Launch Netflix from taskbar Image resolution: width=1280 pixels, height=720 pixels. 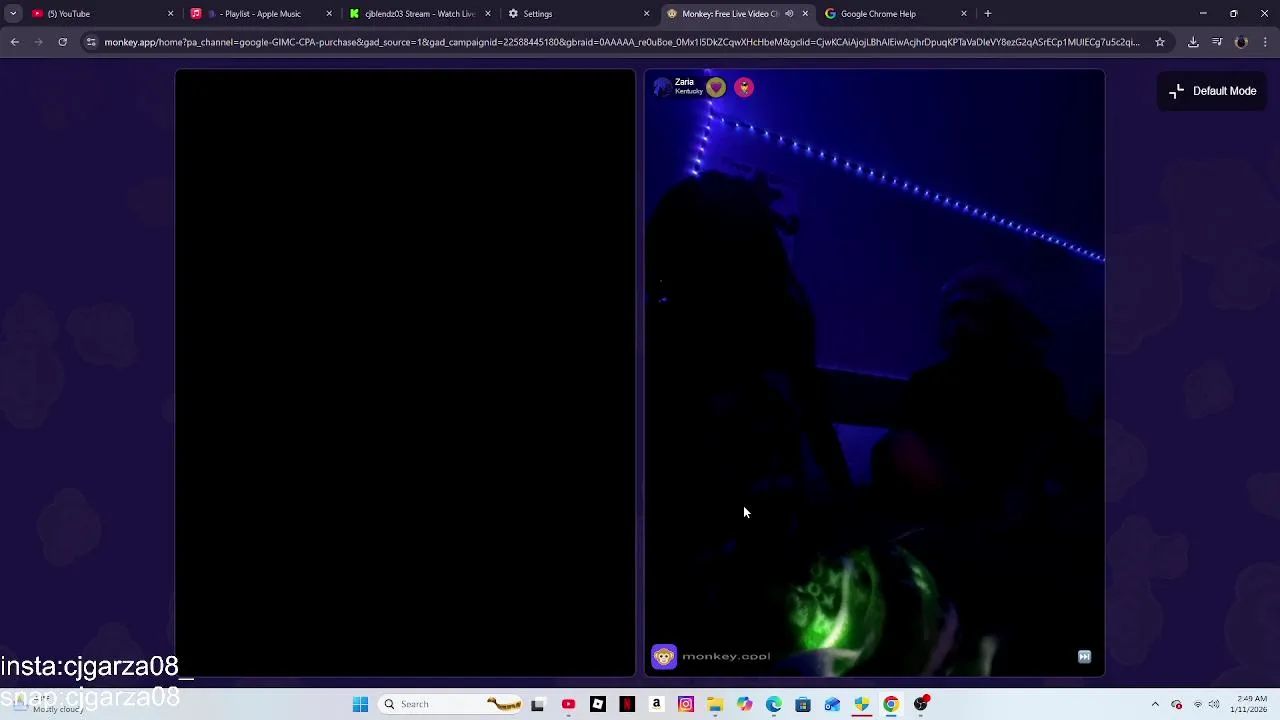[627, 704]
